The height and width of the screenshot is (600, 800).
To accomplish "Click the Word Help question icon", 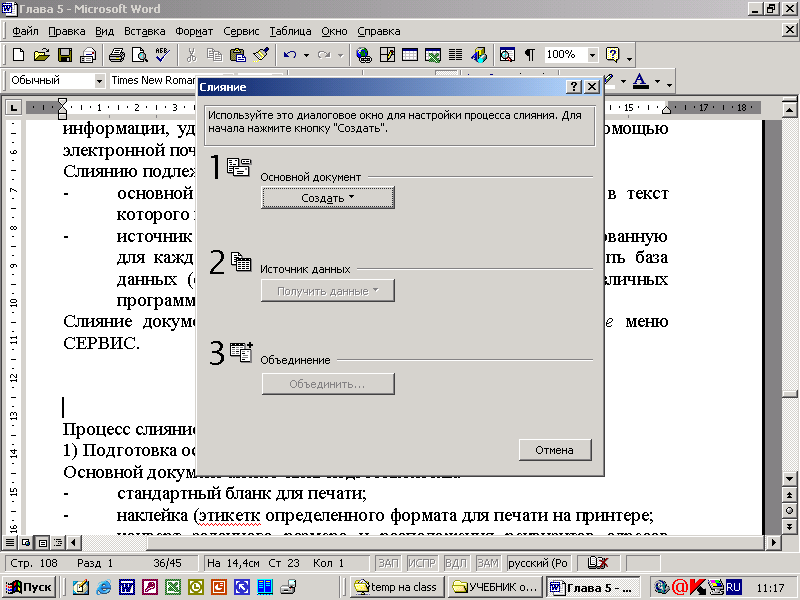I will [x=612, y=55].
